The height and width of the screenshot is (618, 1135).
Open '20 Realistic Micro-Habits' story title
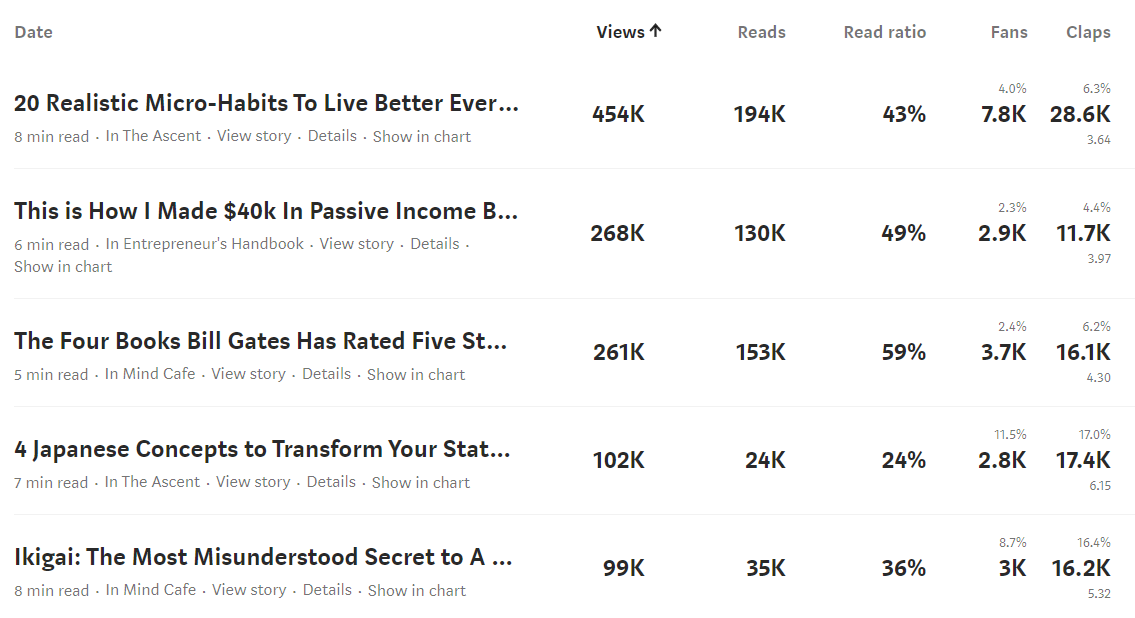[266, 103]
